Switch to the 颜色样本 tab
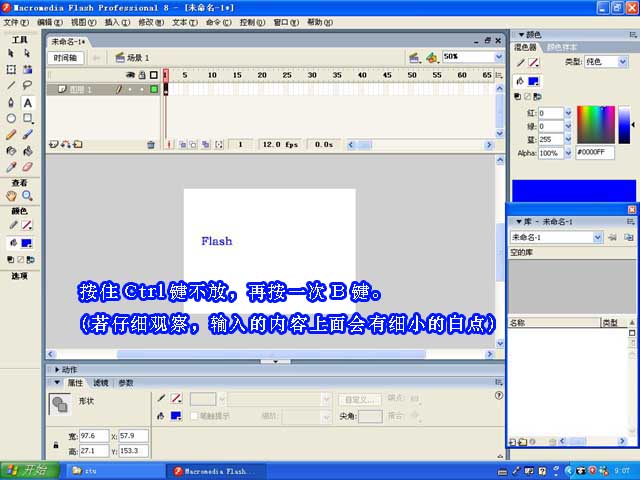This screenshot has width=640, height=480. pyautogui.click(x=561, y=47)
